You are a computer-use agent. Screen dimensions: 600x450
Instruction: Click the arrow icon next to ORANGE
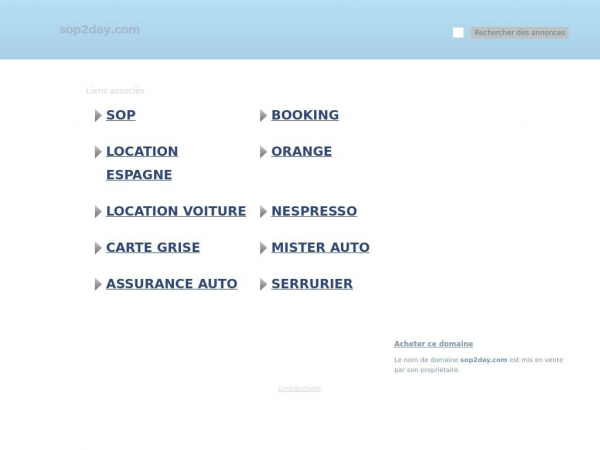coord(263,152)
